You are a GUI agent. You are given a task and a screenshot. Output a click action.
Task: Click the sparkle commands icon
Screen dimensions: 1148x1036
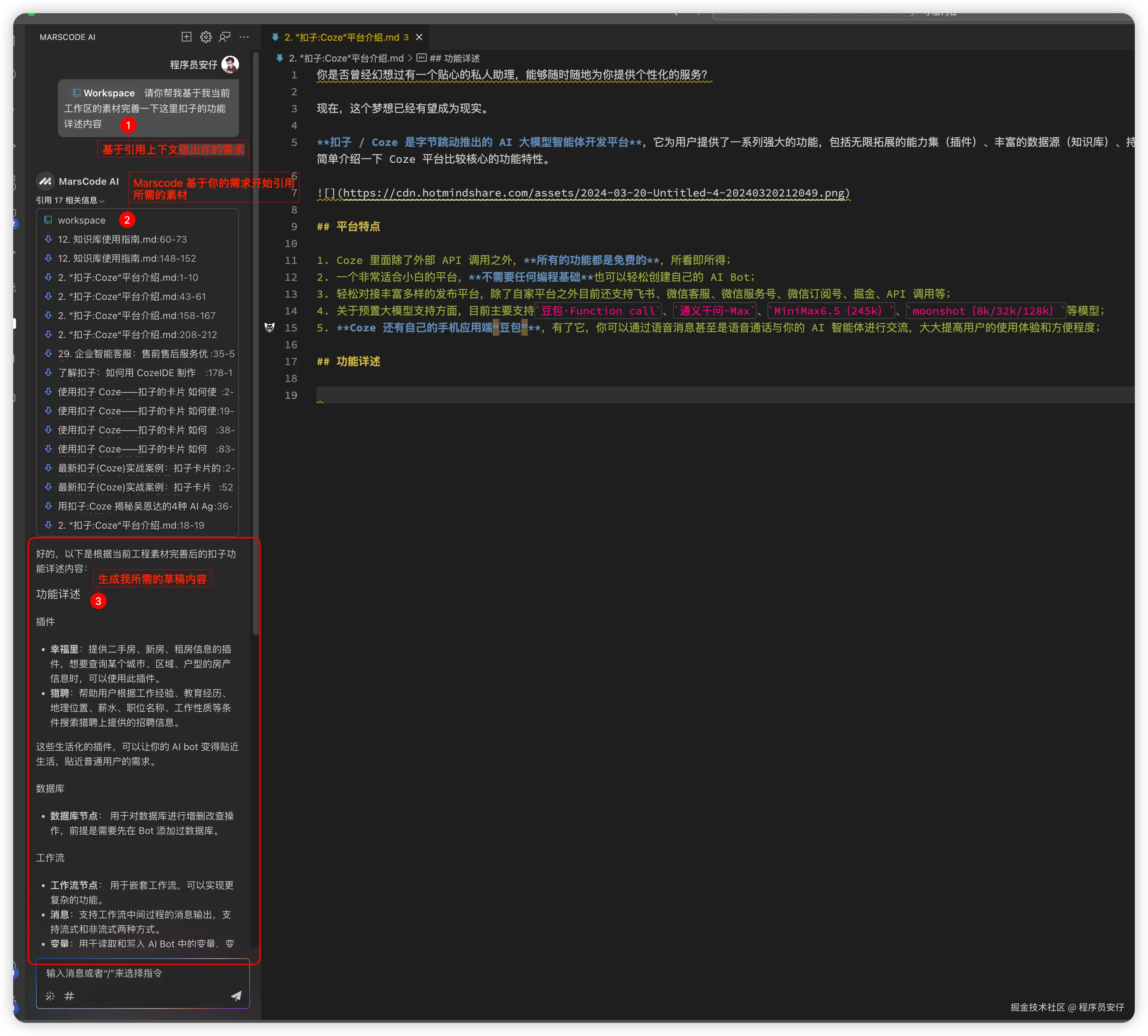pos(50,996)
